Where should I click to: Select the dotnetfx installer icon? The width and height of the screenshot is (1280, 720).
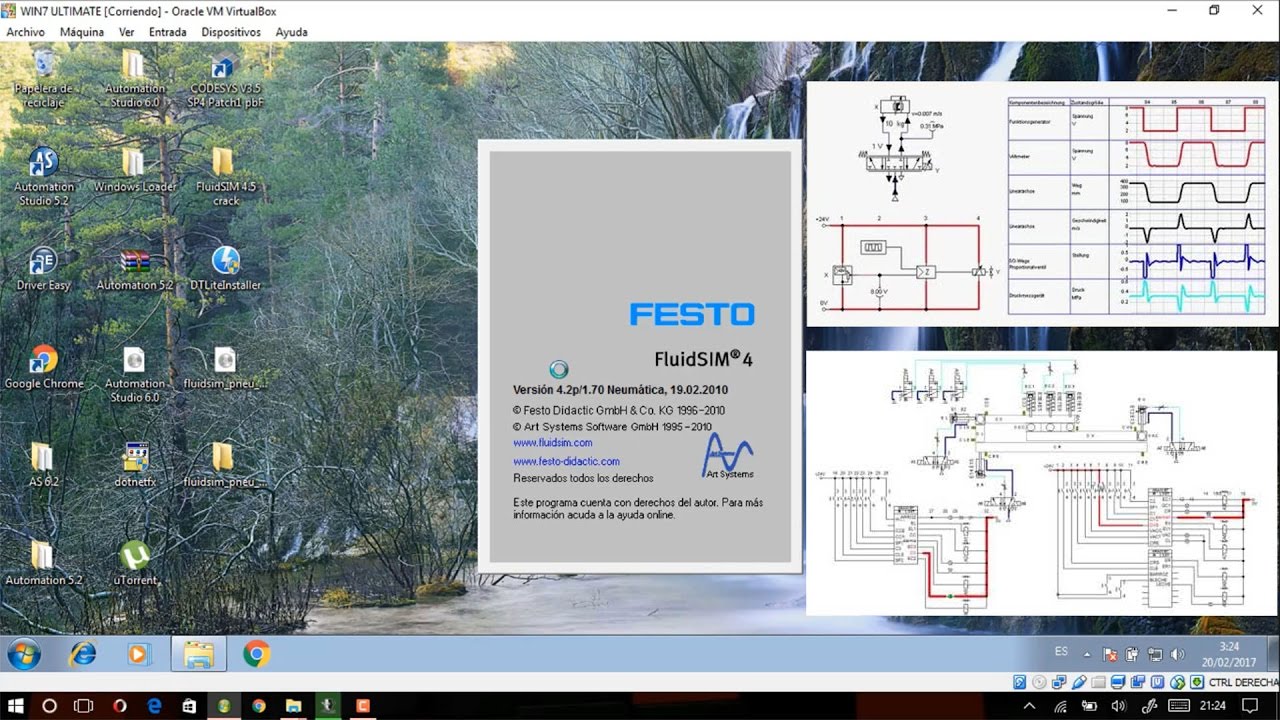134,465
